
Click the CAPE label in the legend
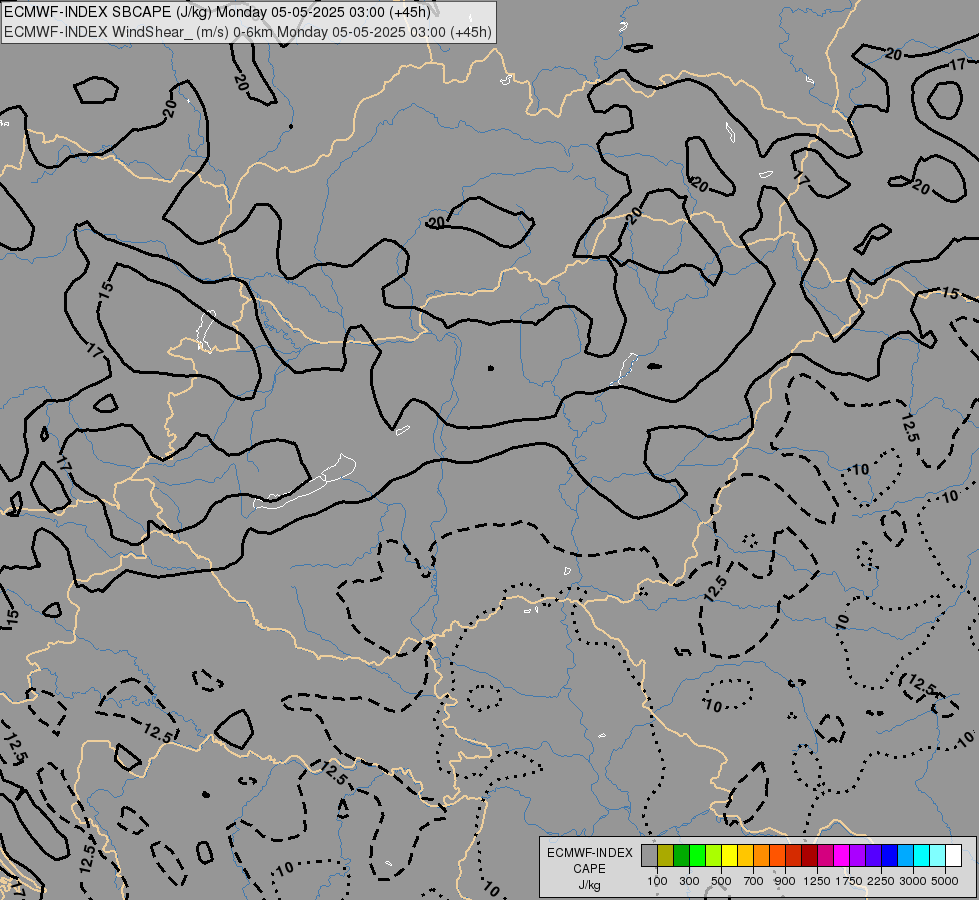click(x=589, y=869)
